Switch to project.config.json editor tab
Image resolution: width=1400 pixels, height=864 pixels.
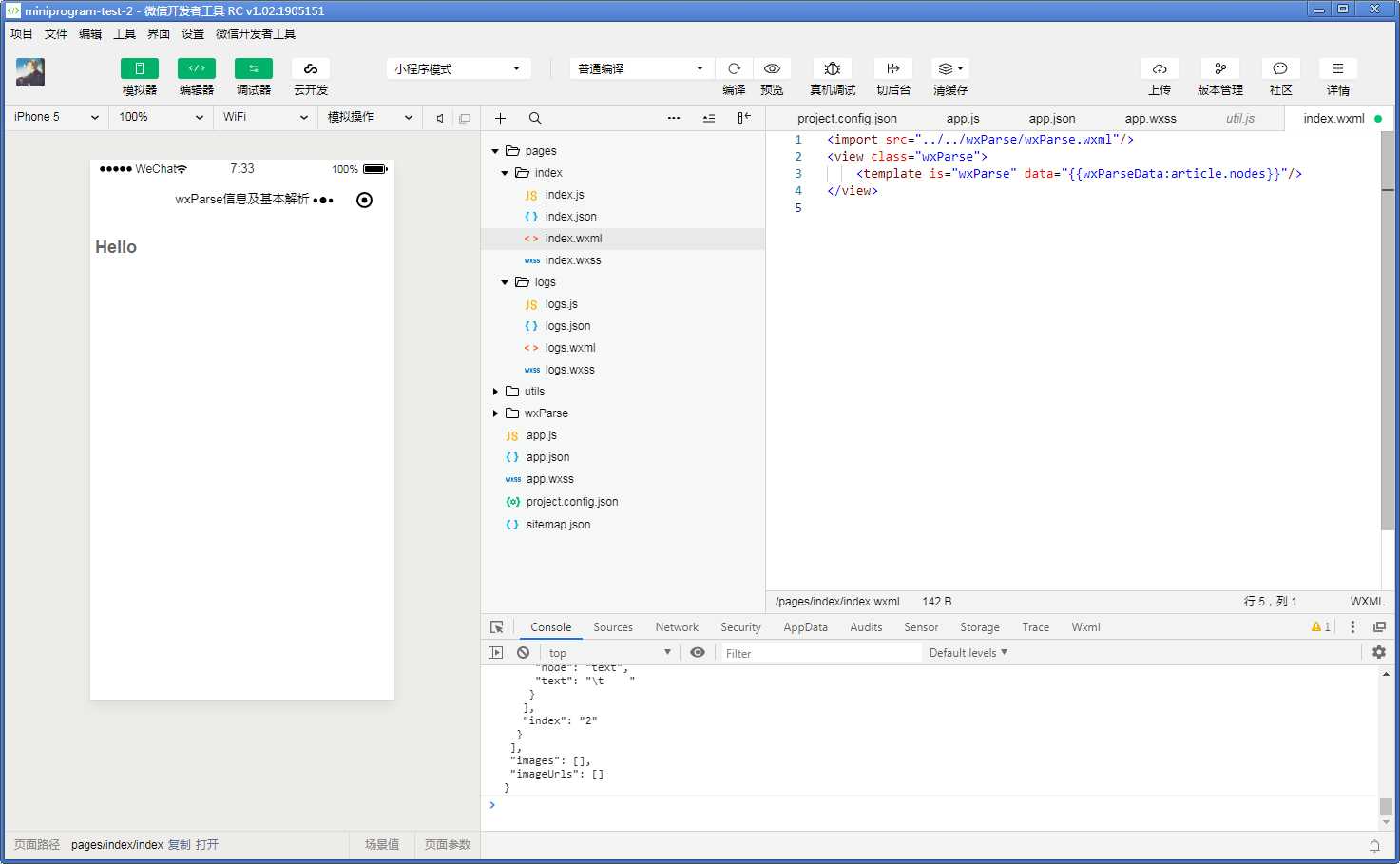(847, 119)
